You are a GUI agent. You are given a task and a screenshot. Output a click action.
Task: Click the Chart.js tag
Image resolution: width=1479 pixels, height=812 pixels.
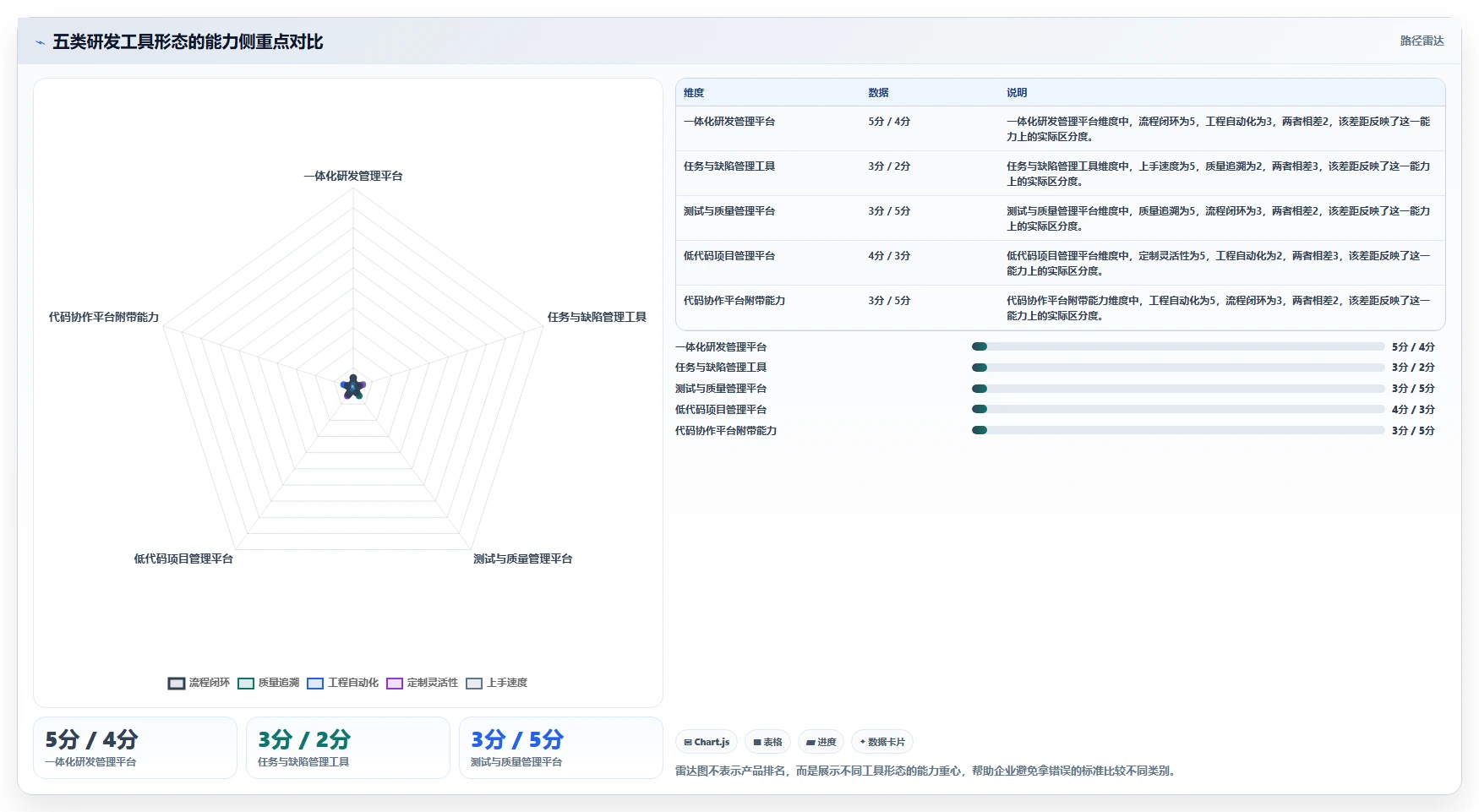[707, 742]
